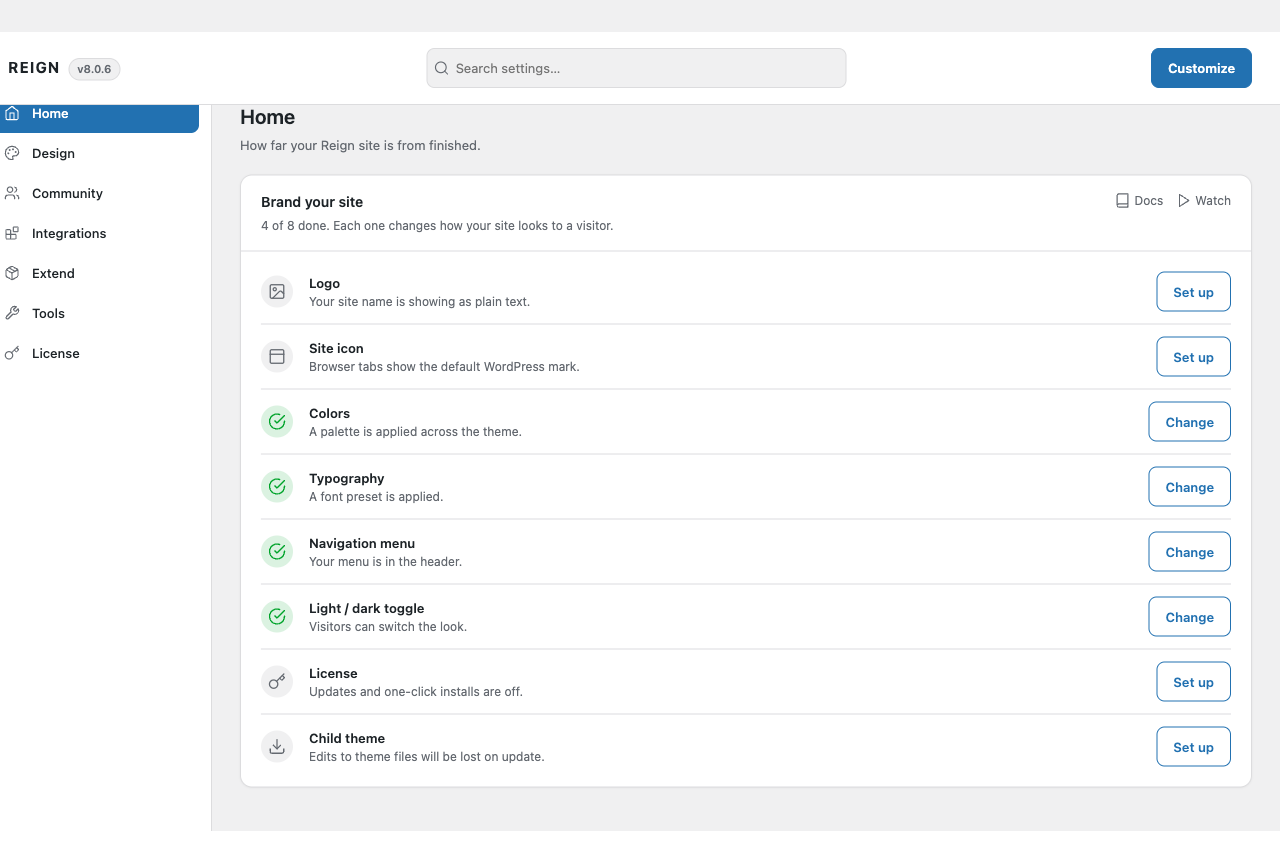This screenshot has height=848, width=1280.
Task: Click the Extend package icon in sidebar
Action: click(12, 273)
